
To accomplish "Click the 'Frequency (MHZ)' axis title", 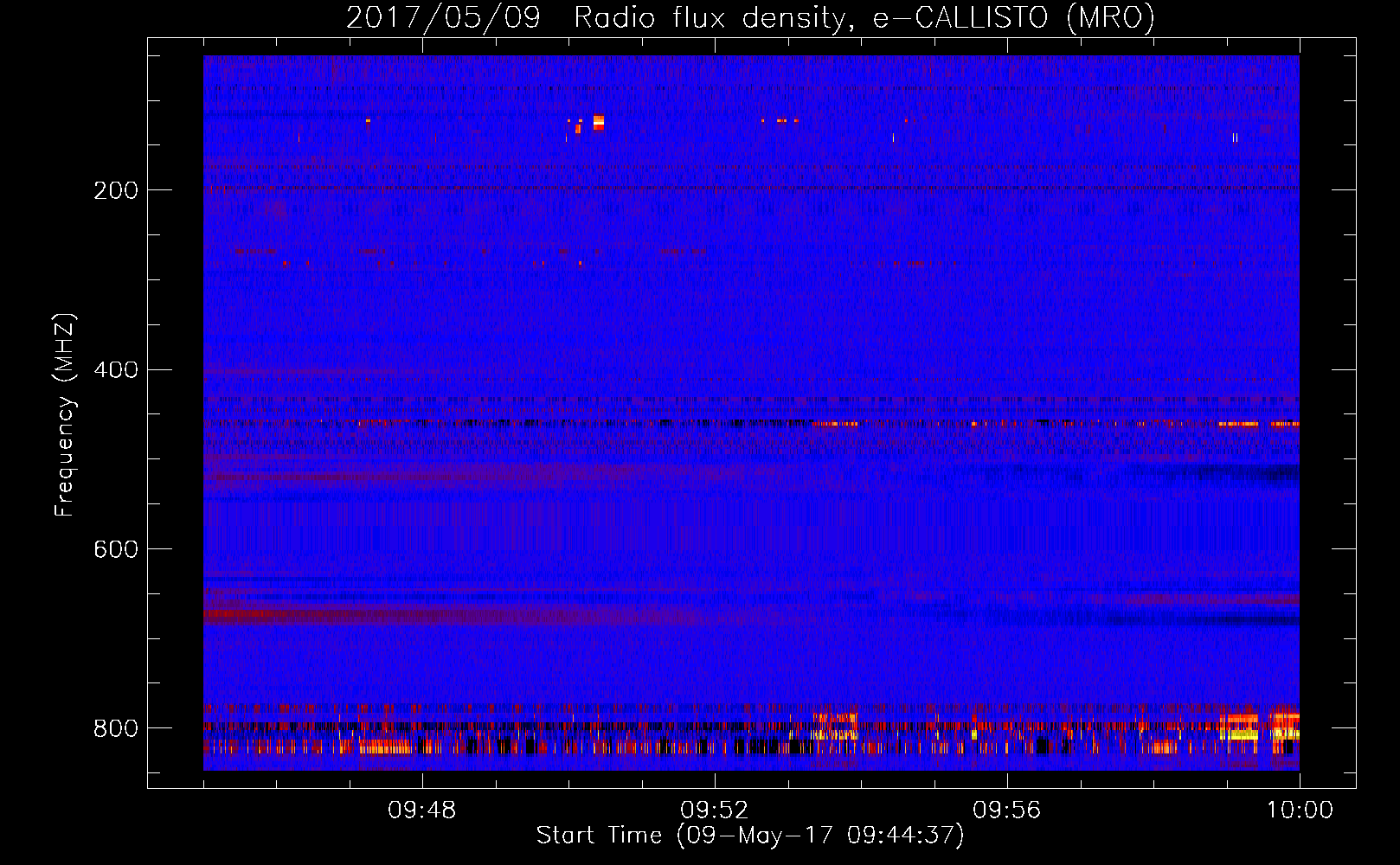I will coord(65,414).
